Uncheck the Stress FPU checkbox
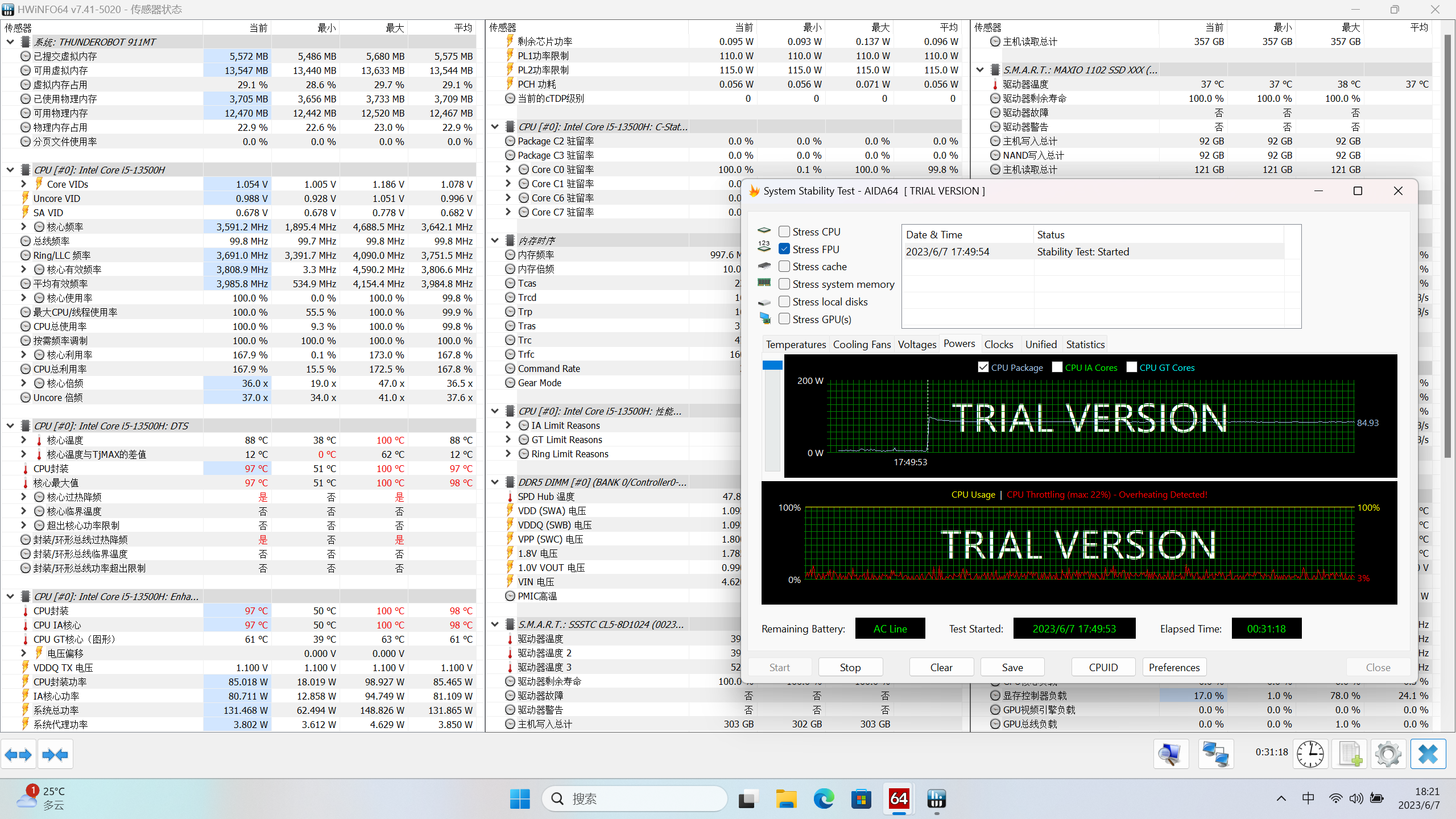The image size is (1456, 819). (784, 249)
